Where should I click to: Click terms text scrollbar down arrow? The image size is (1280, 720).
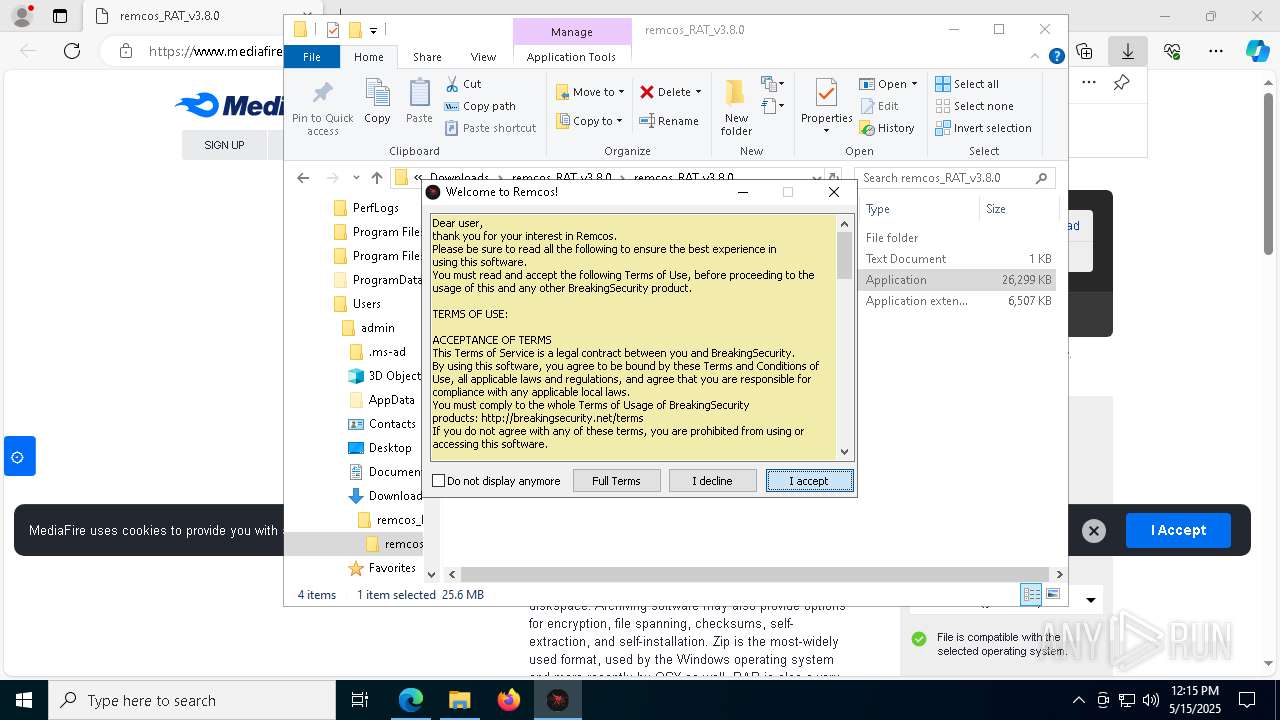tap(844, 452)
